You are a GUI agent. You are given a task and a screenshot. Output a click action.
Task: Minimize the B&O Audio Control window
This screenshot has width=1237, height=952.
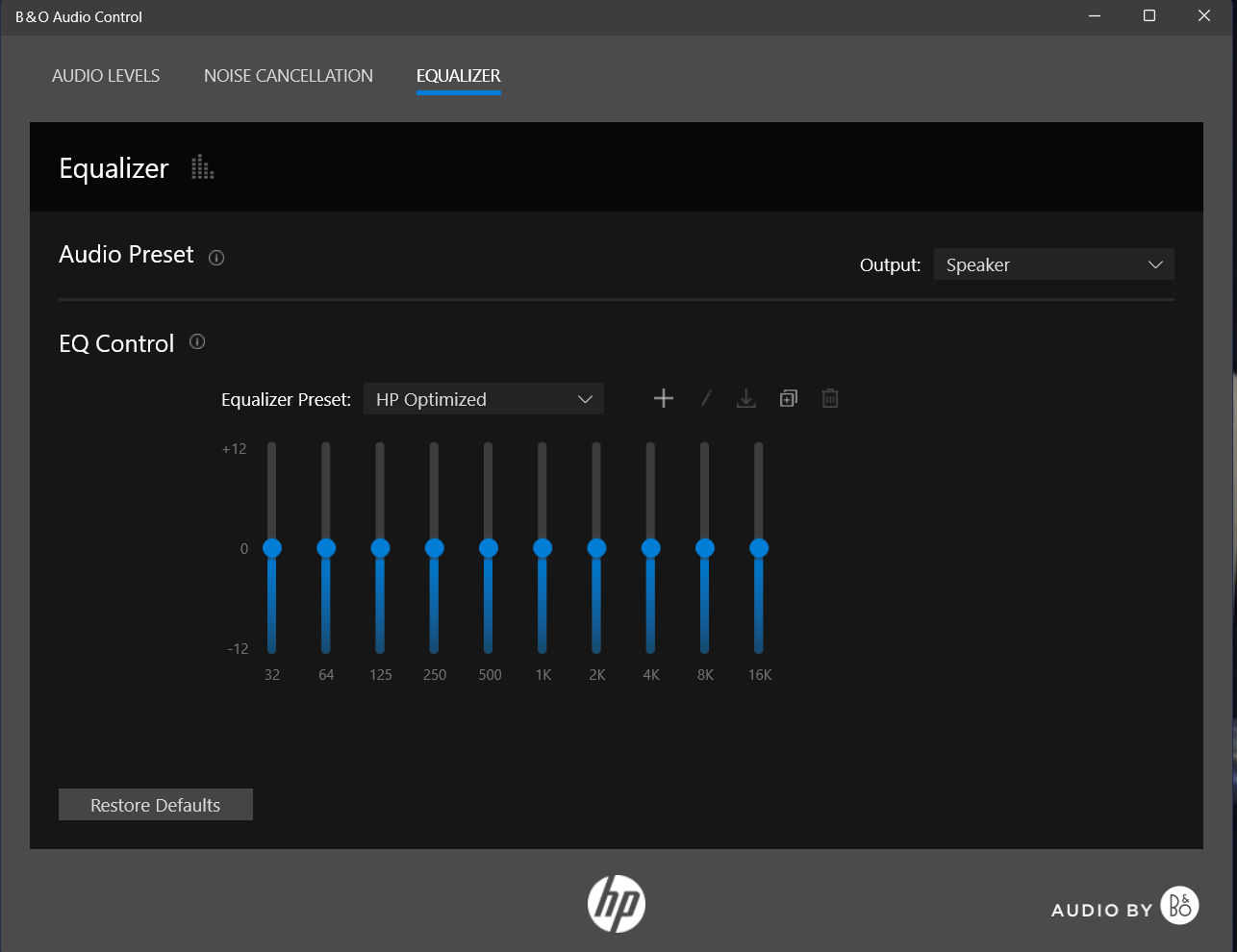click(x=1095, y=16)
